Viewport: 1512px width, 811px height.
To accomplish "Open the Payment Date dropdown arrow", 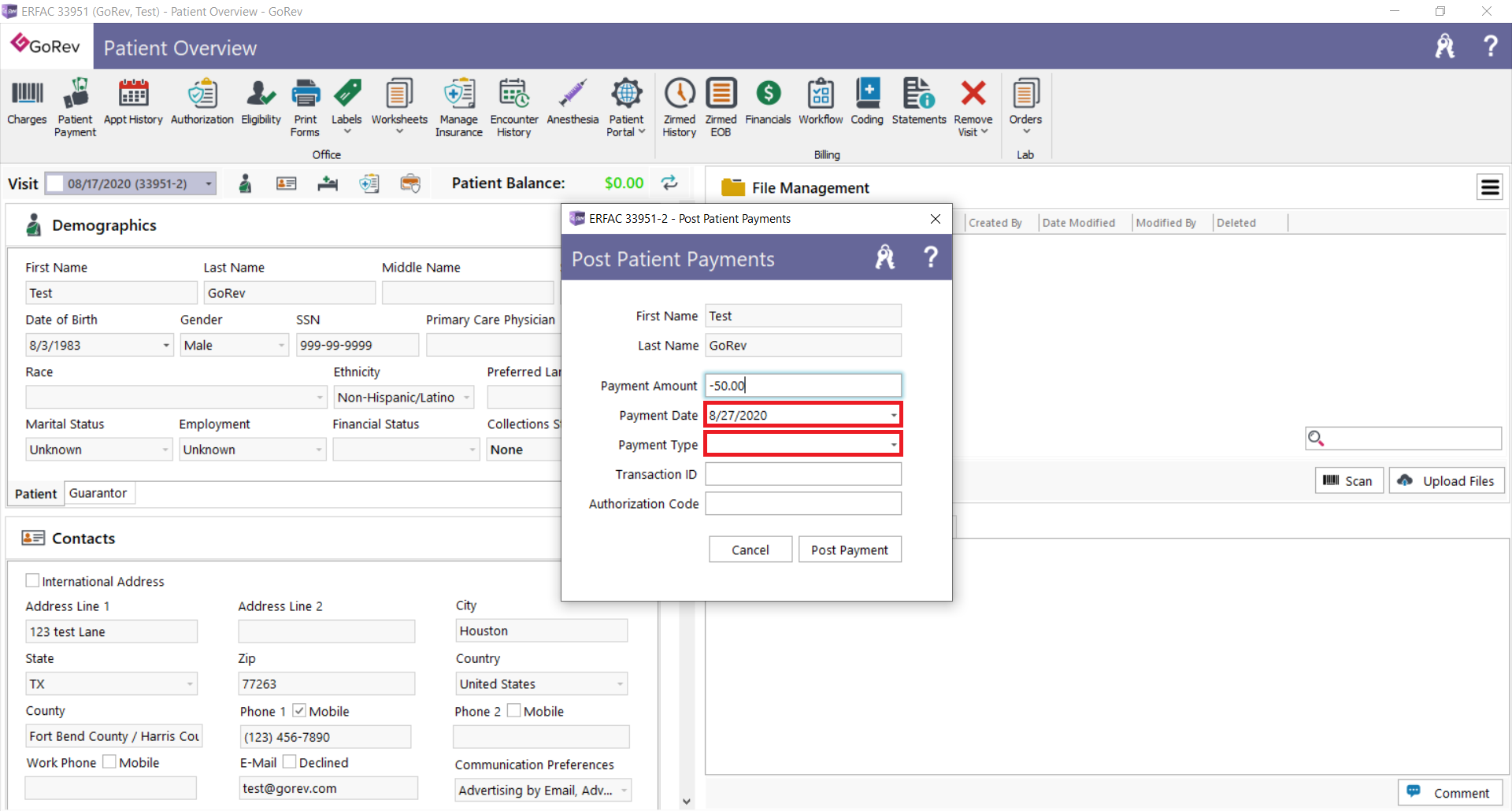I will coord(894,415).
